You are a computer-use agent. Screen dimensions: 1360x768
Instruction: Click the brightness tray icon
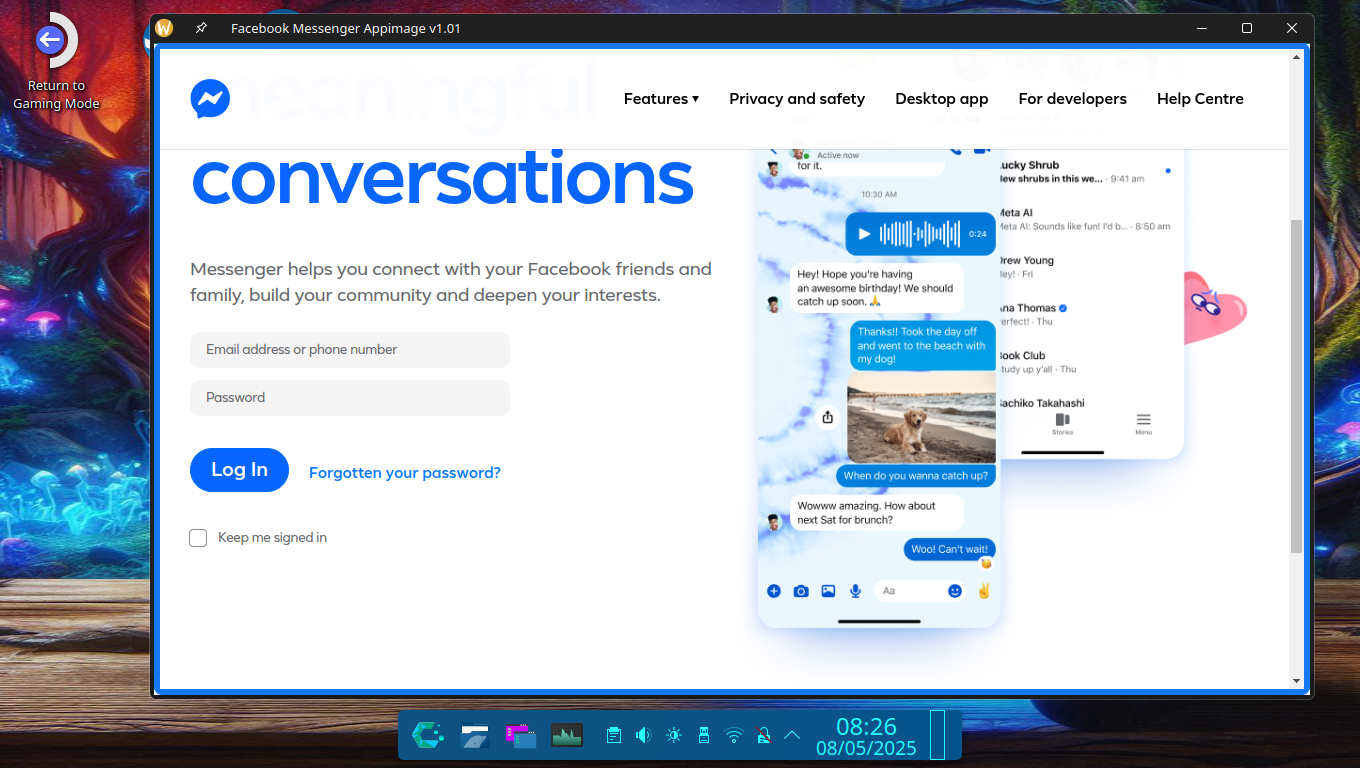pyautogui.click(x=674, y=736)
